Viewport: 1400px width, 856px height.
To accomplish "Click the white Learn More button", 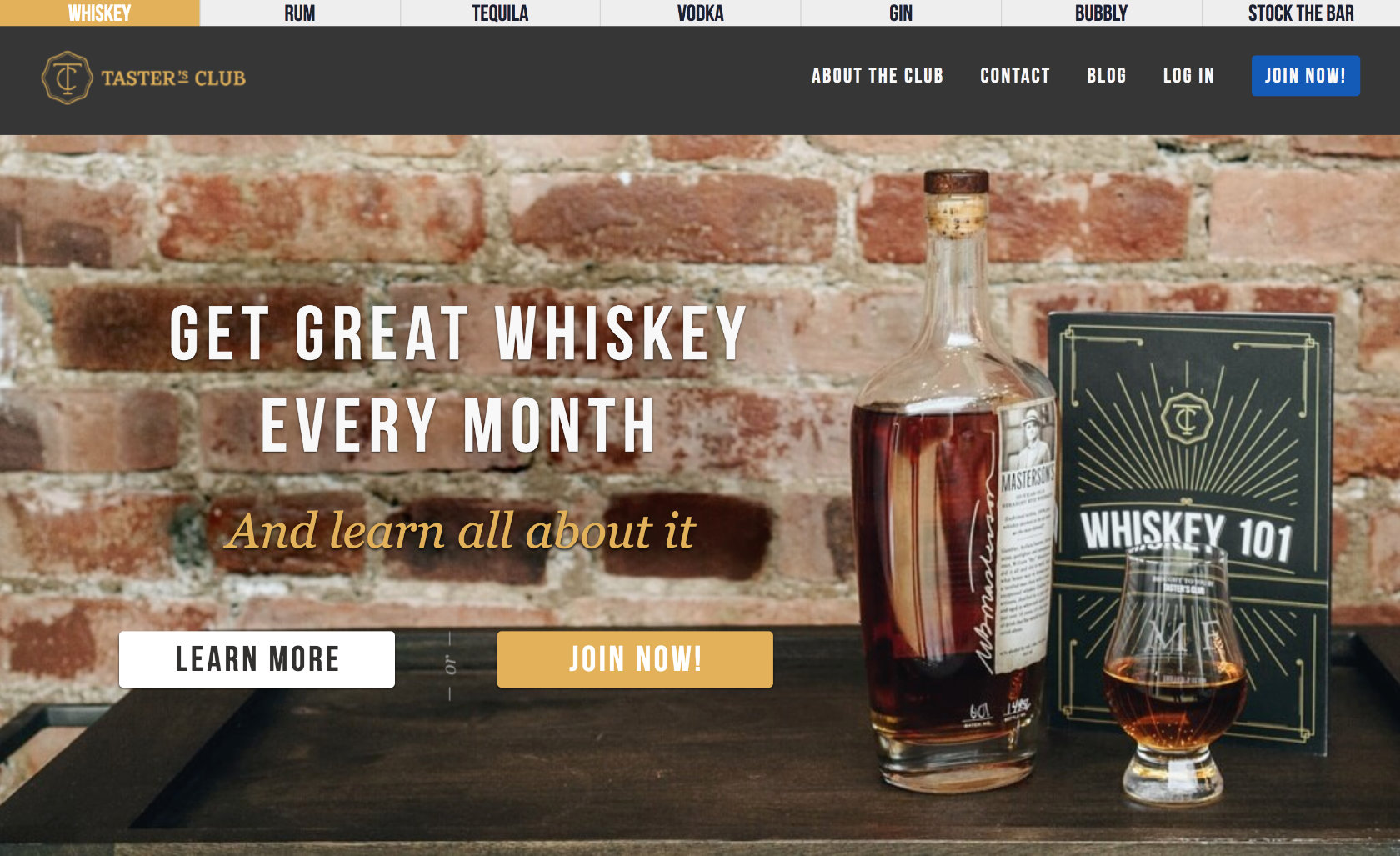I will click(257, 659).
